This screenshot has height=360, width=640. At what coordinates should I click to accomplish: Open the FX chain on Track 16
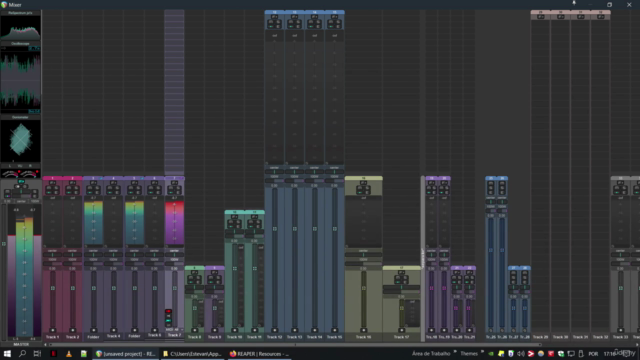point(363,183)
